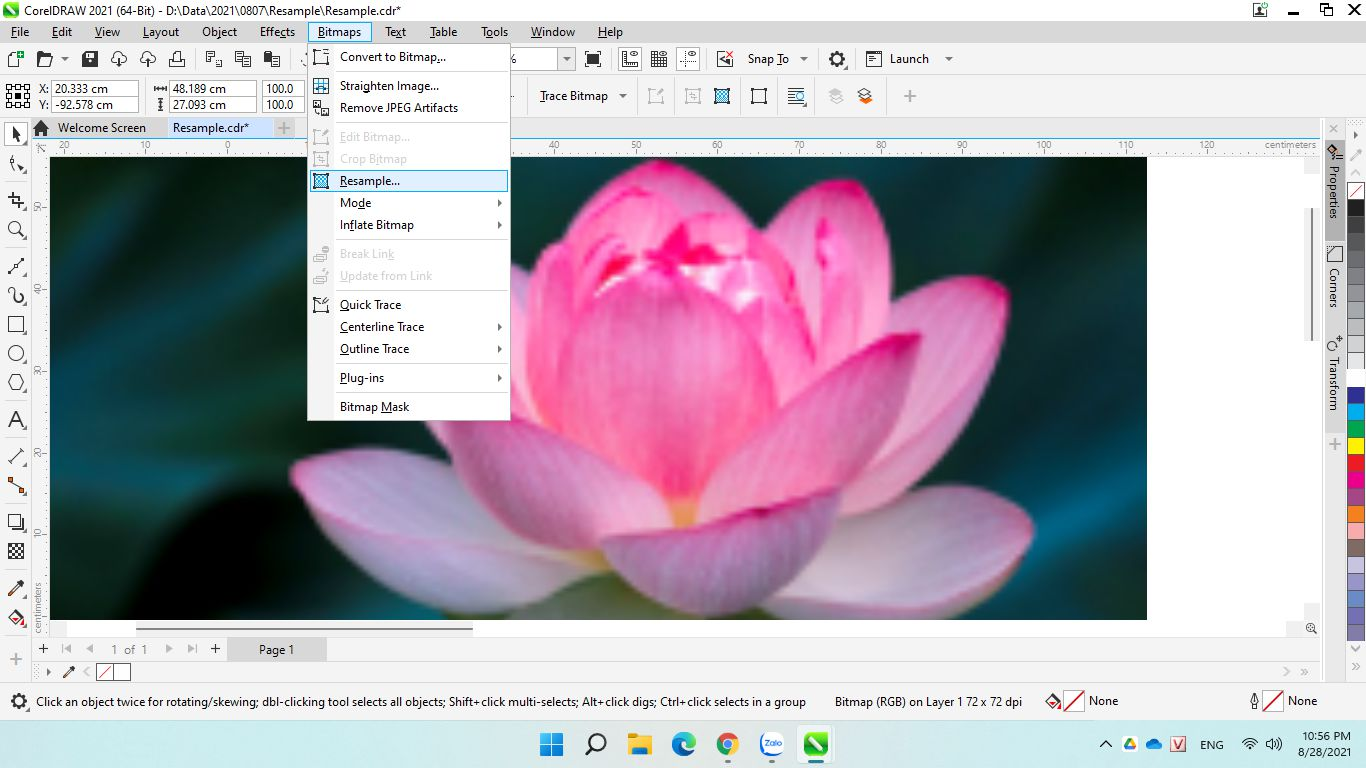Toggle Show Grid button
The width and height of the screenshot is (1366, 768).
coord(659,59)
